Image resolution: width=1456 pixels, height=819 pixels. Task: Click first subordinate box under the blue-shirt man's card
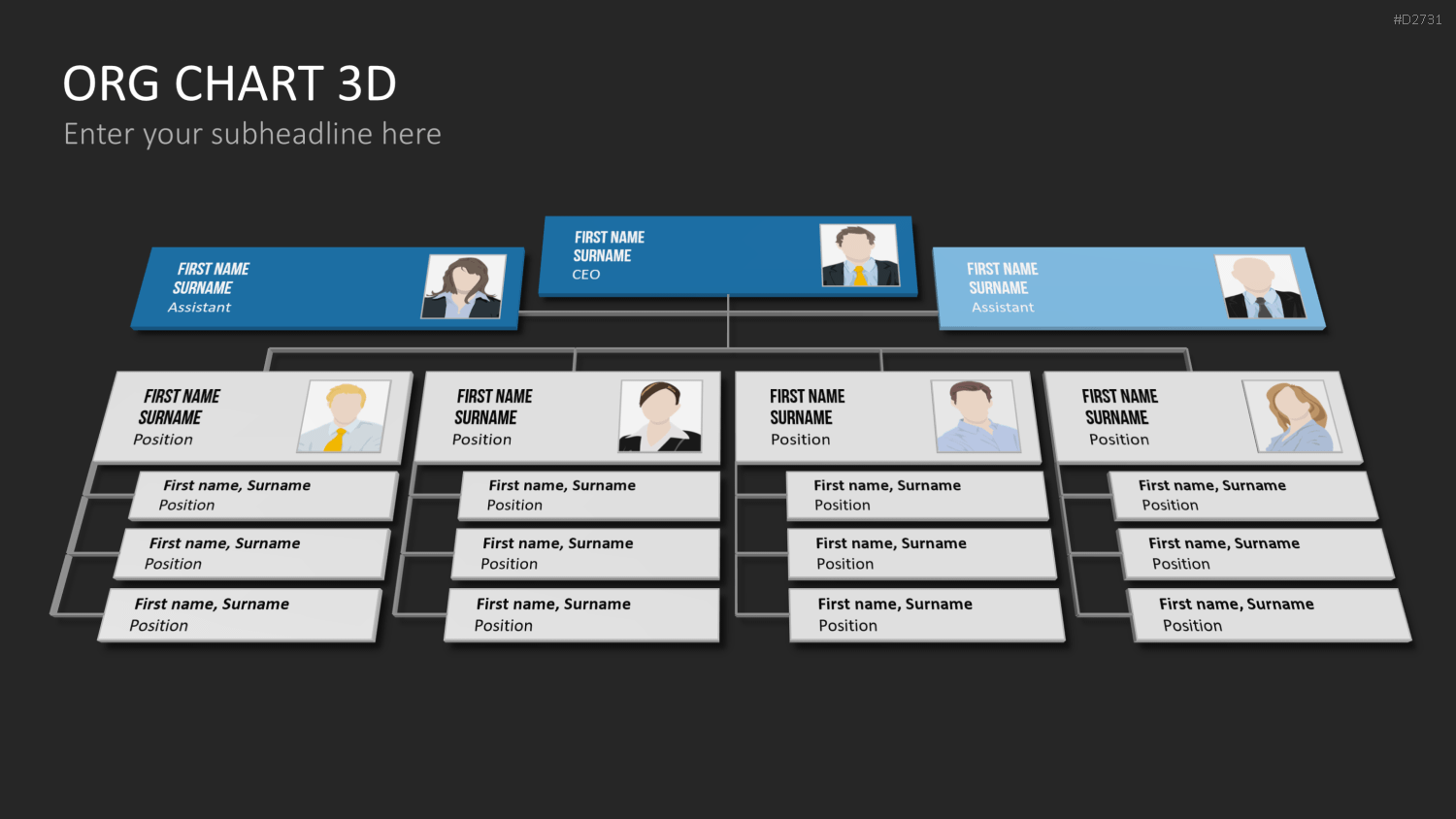point(917,495)
